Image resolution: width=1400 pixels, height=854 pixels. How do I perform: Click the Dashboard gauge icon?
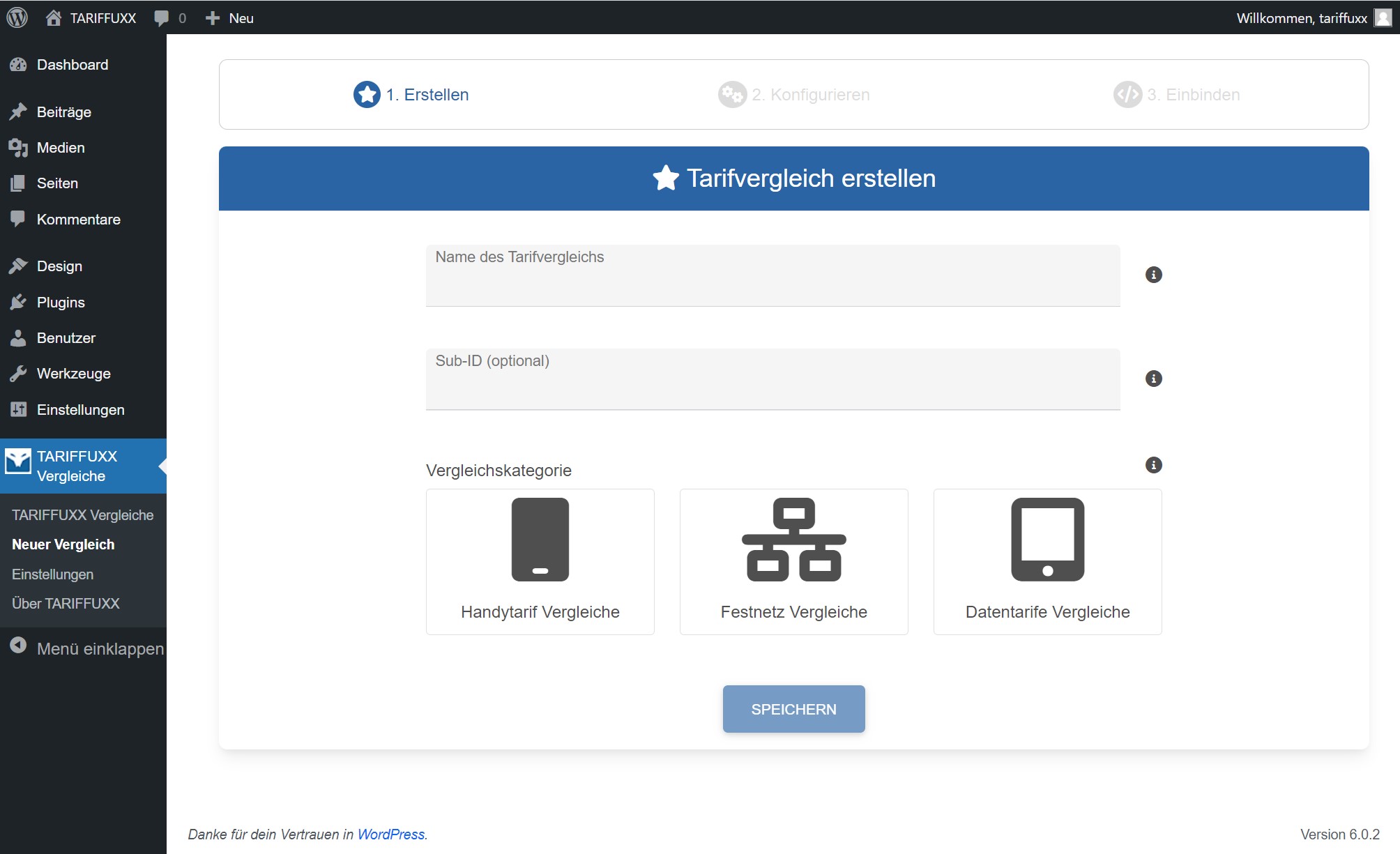click(x=18, y=65)
